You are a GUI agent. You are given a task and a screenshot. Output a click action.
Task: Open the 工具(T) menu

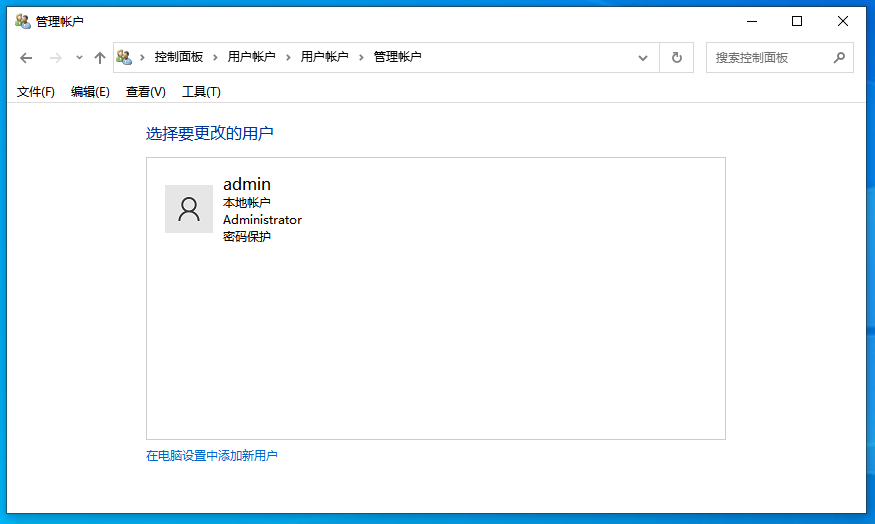click(201, 92)
